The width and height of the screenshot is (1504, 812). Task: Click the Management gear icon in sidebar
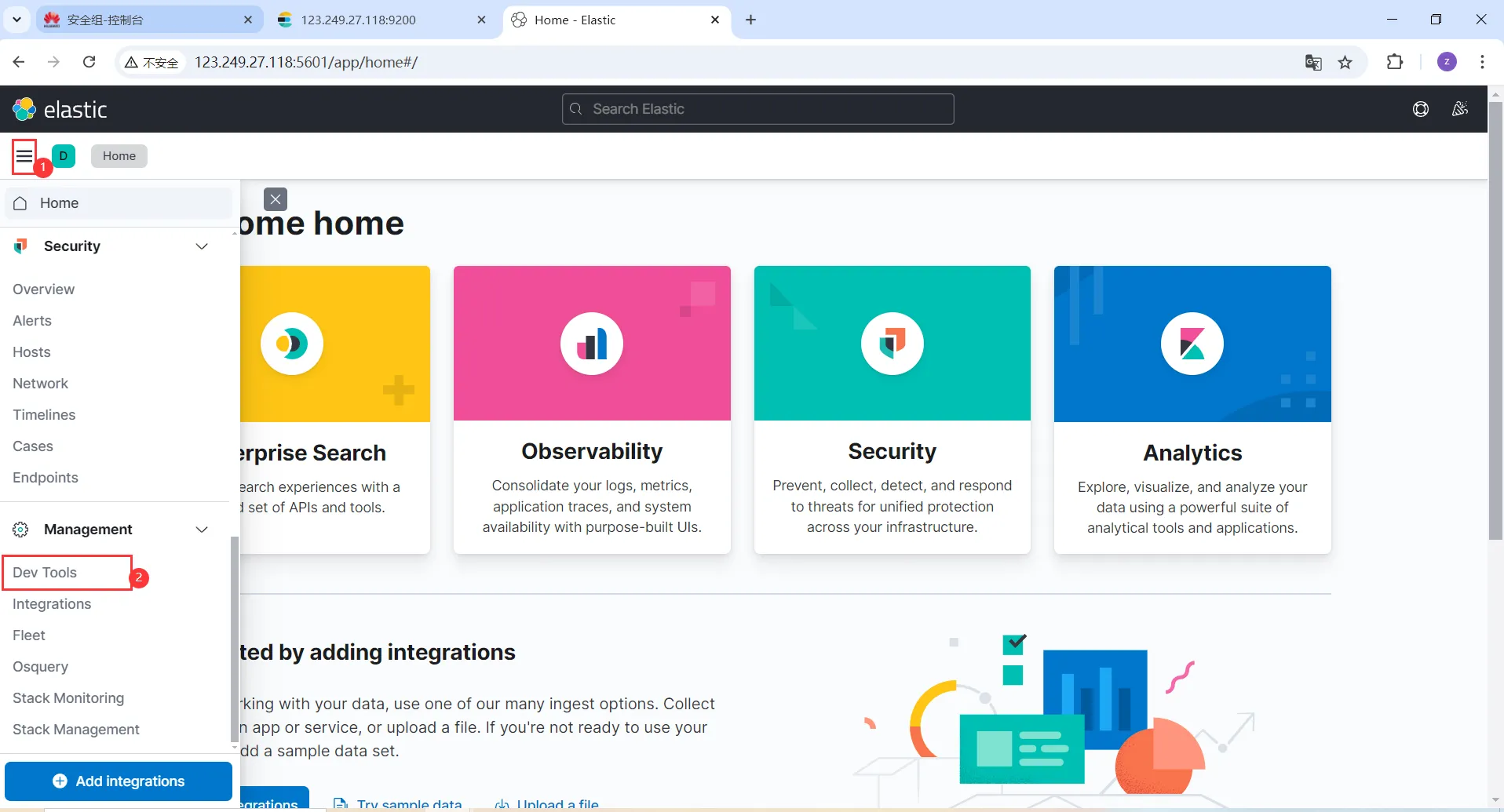point(21,530)
